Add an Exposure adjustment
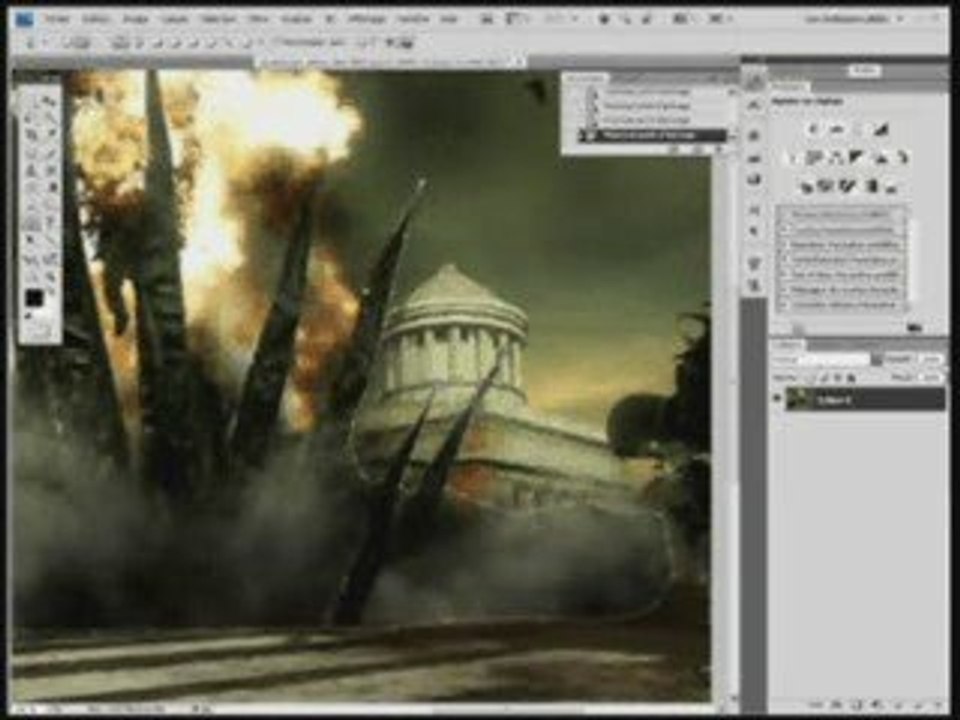 click(881, 129)
